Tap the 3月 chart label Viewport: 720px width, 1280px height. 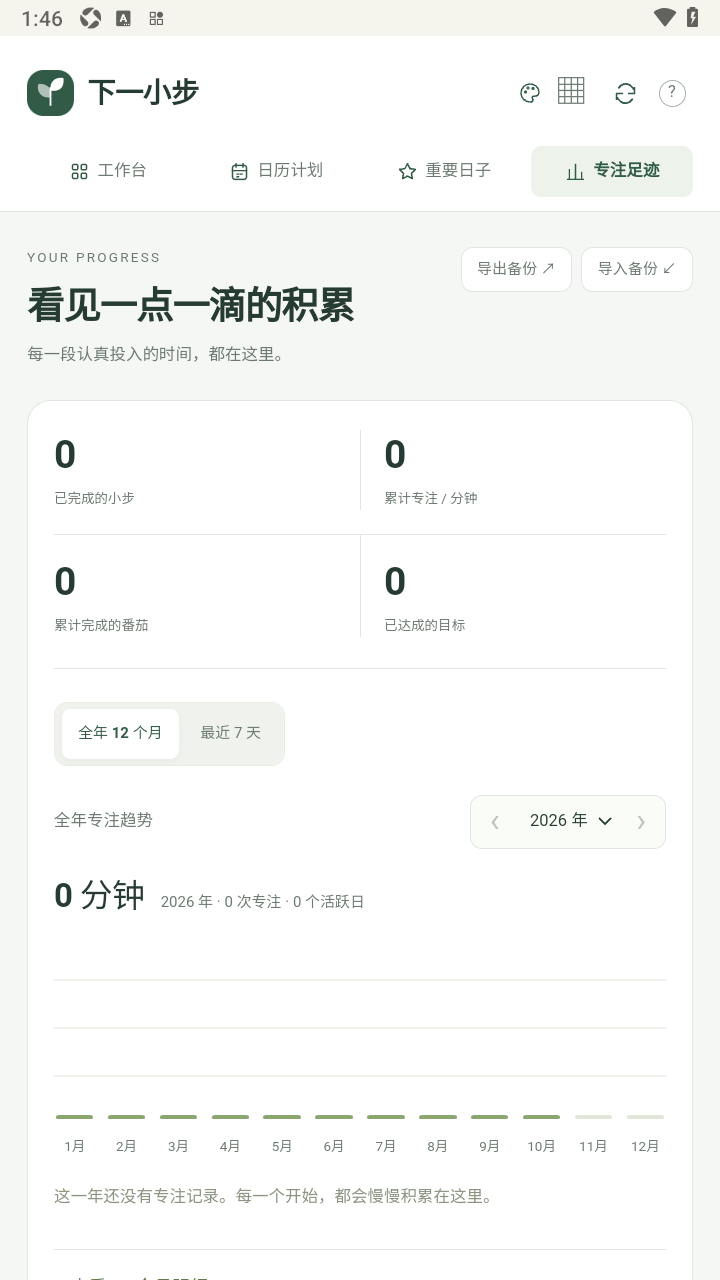tap(178, 1146)
